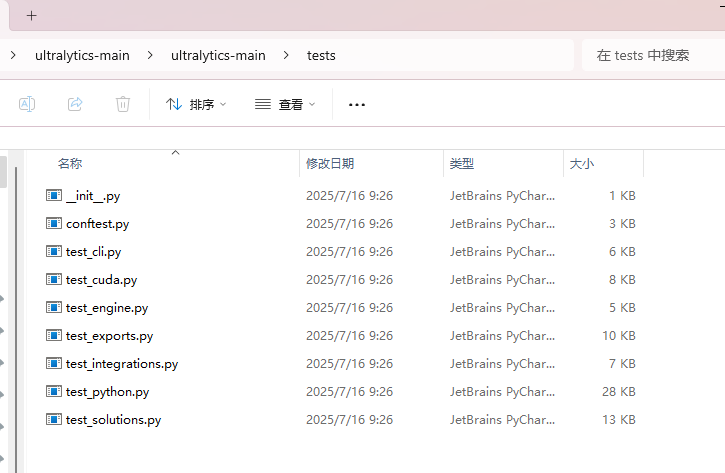Click the 10 KB size cell
This screenshot has height=473, width=725.
coord(619,336)
